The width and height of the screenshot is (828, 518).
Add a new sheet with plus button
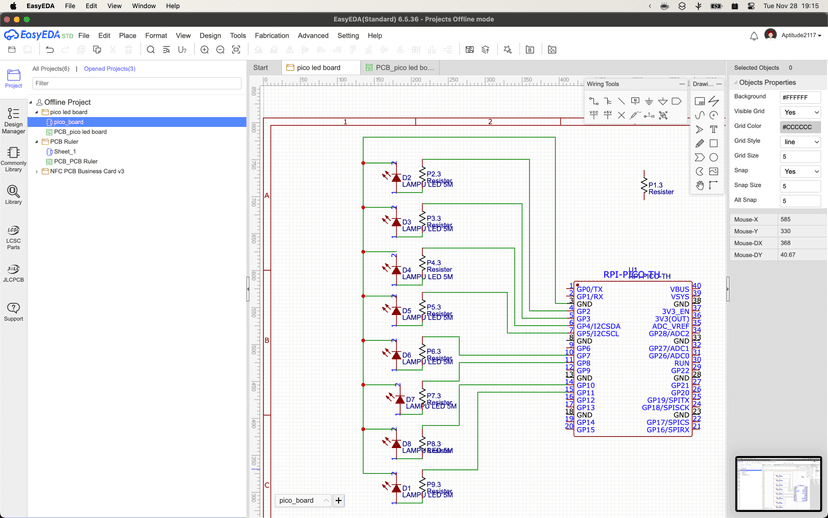pyautogui.click(x=339, y=500)
